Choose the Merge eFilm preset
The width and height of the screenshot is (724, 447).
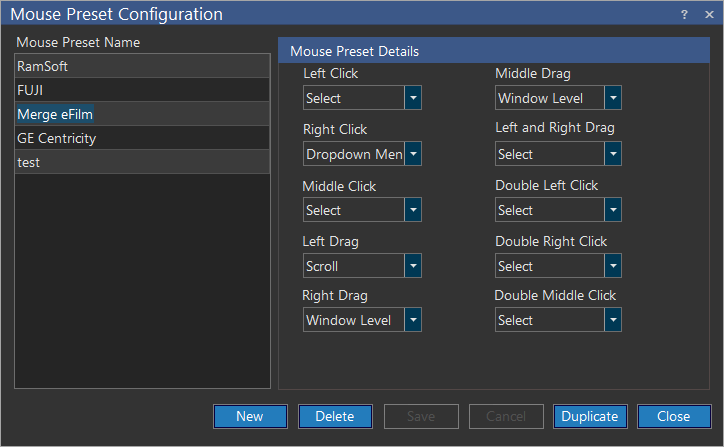pos(142,114)
